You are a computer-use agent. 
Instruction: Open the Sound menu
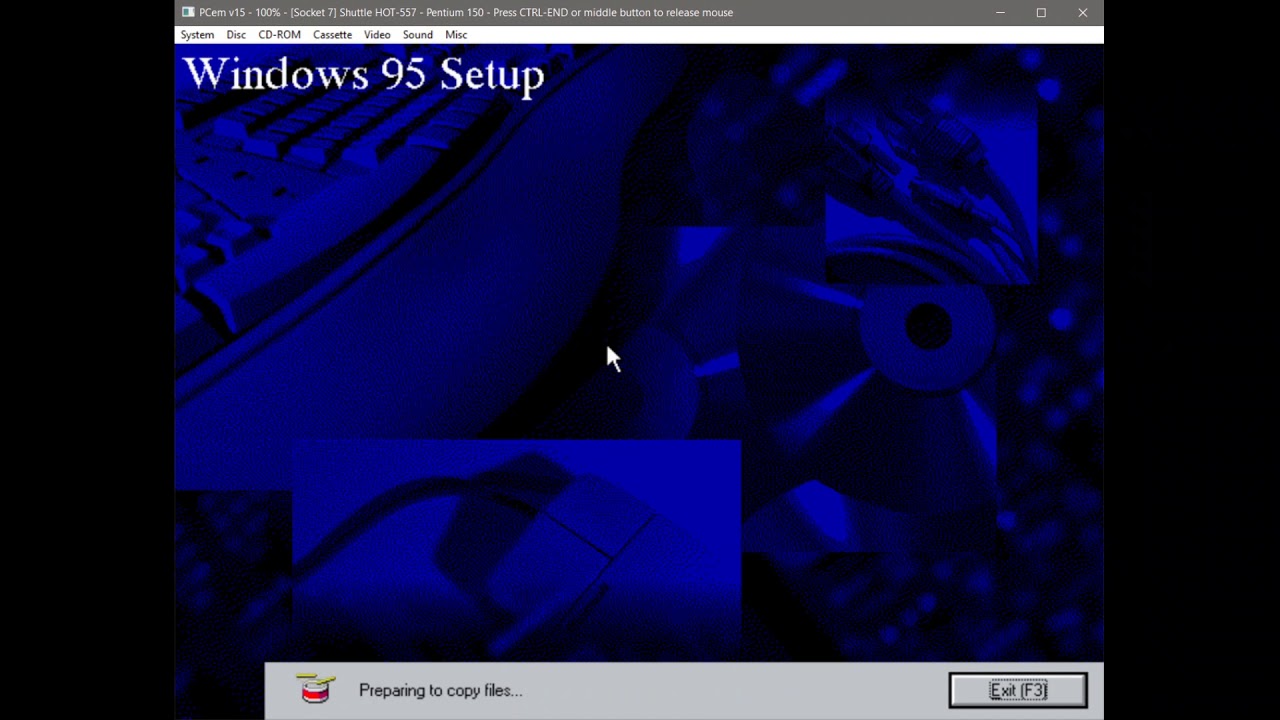pyautogui.click(x=418, y=34)
